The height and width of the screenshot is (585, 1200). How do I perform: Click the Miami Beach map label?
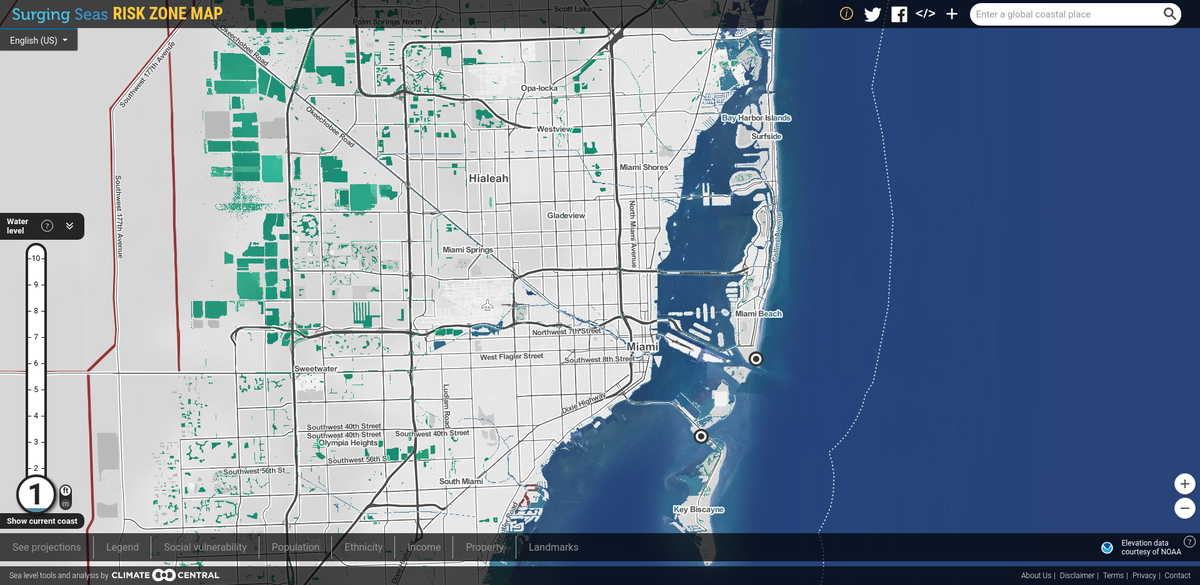[759, 314]
